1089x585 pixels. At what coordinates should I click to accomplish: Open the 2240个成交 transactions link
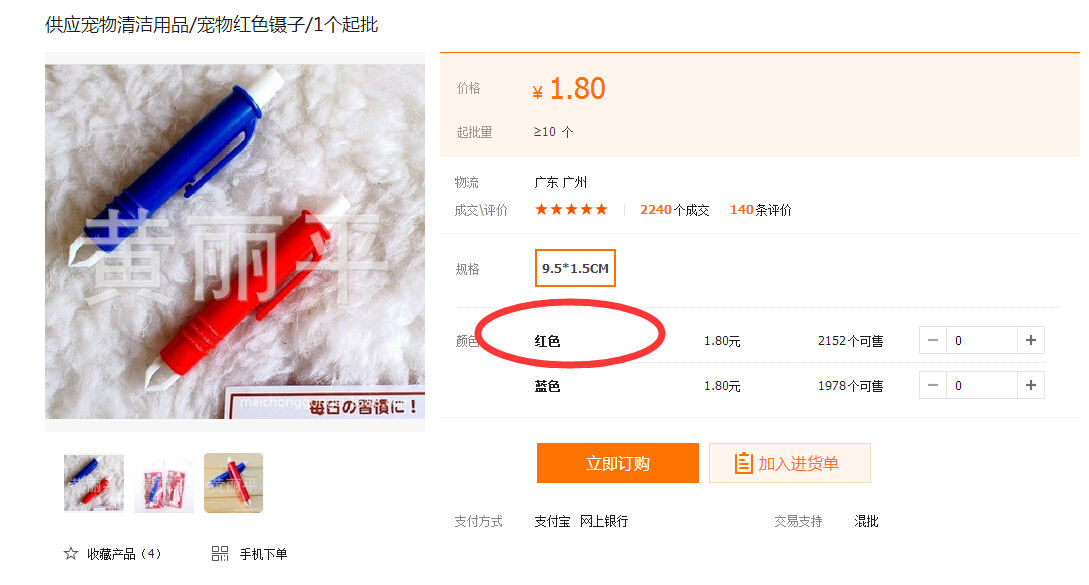point(674,210)
